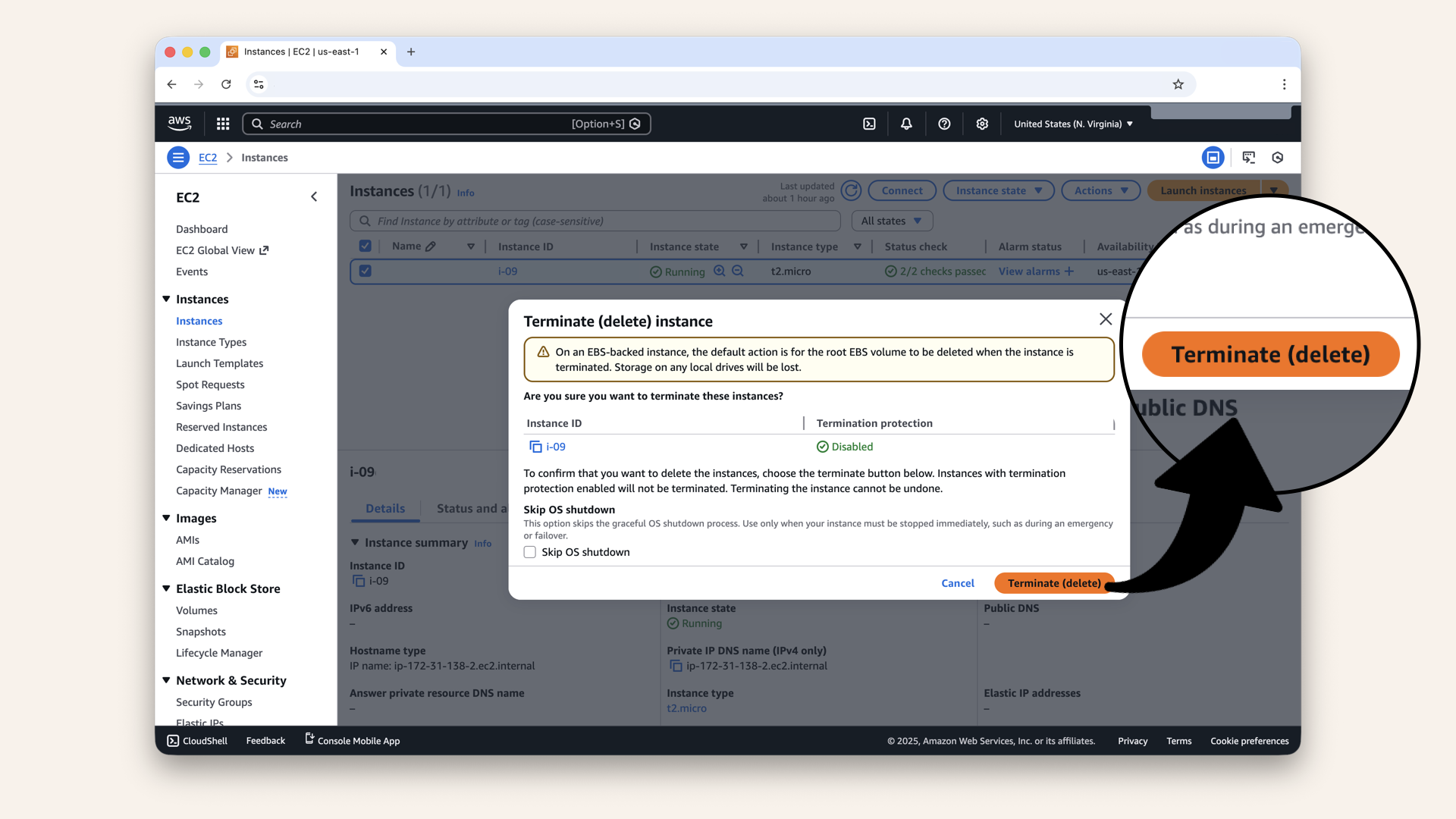Open the help question mark icon

pyautogui.click(x=944, y=124)
